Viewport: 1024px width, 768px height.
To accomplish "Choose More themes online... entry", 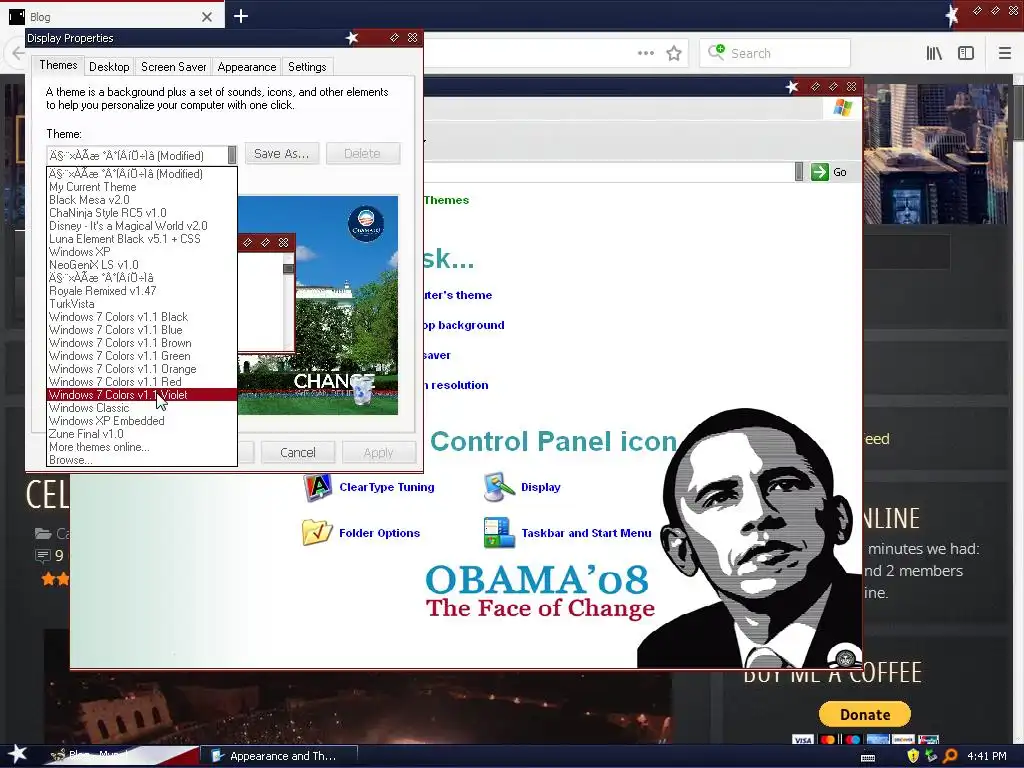I will (142, 447).
